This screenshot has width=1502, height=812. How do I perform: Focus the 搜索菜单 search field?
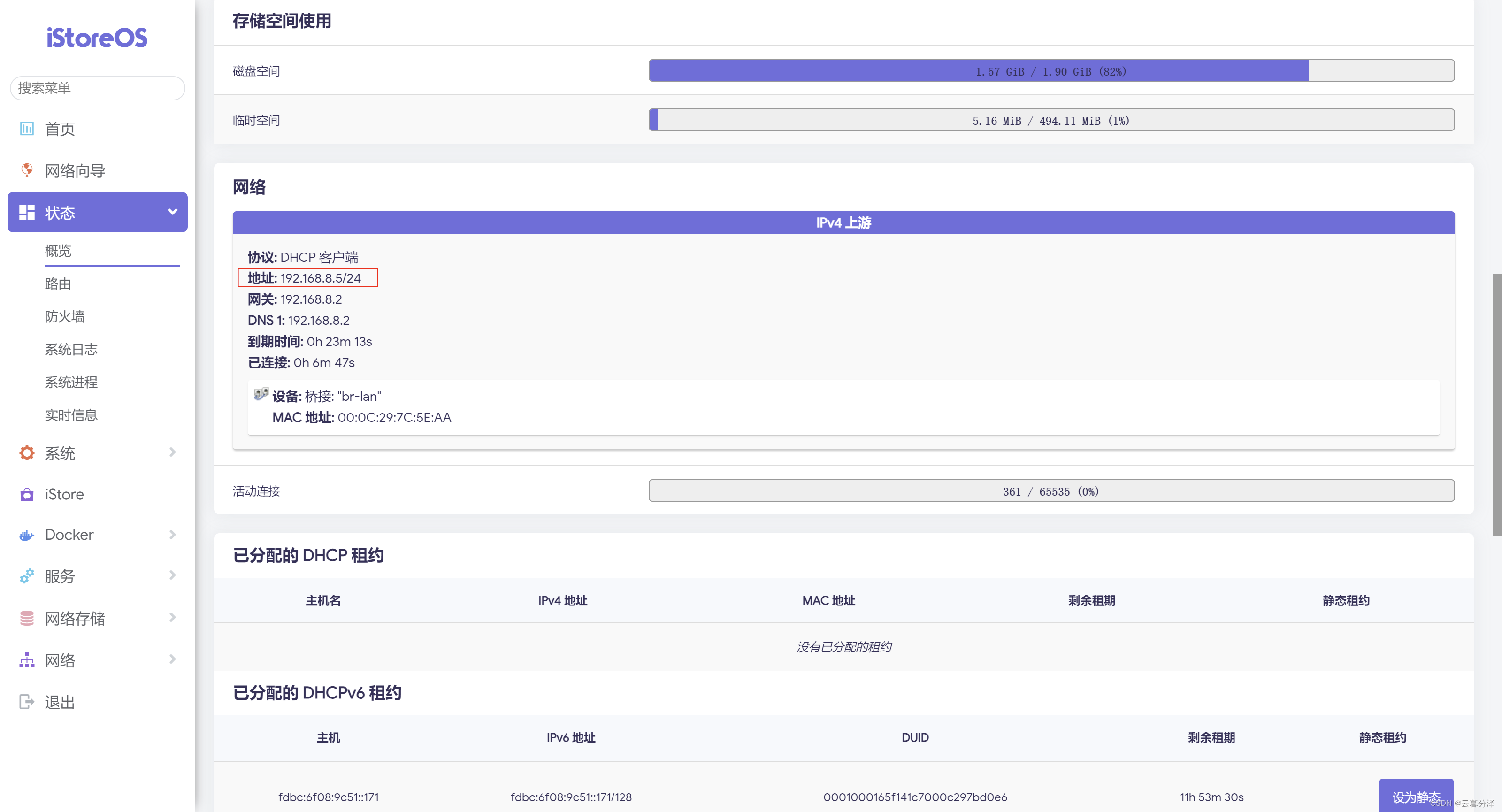click(x=97, y=88)
